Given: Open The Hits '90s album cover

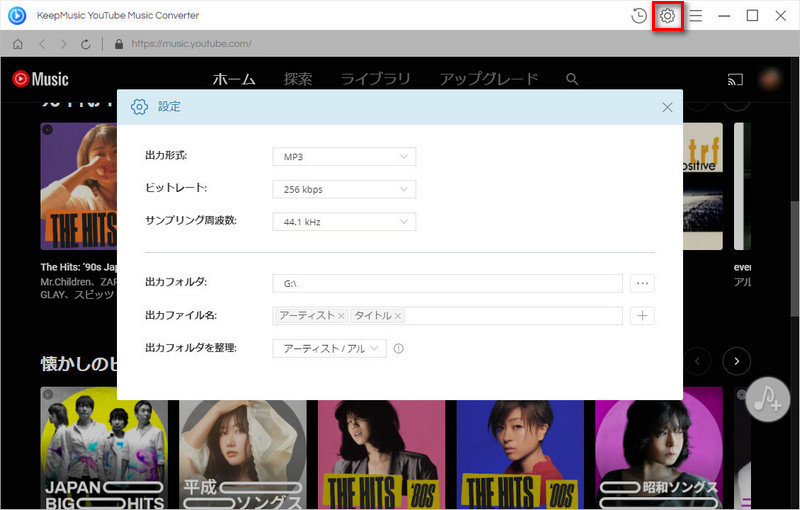Looking at the screenshot, I should pyautogui.click(x=79, y=186).
